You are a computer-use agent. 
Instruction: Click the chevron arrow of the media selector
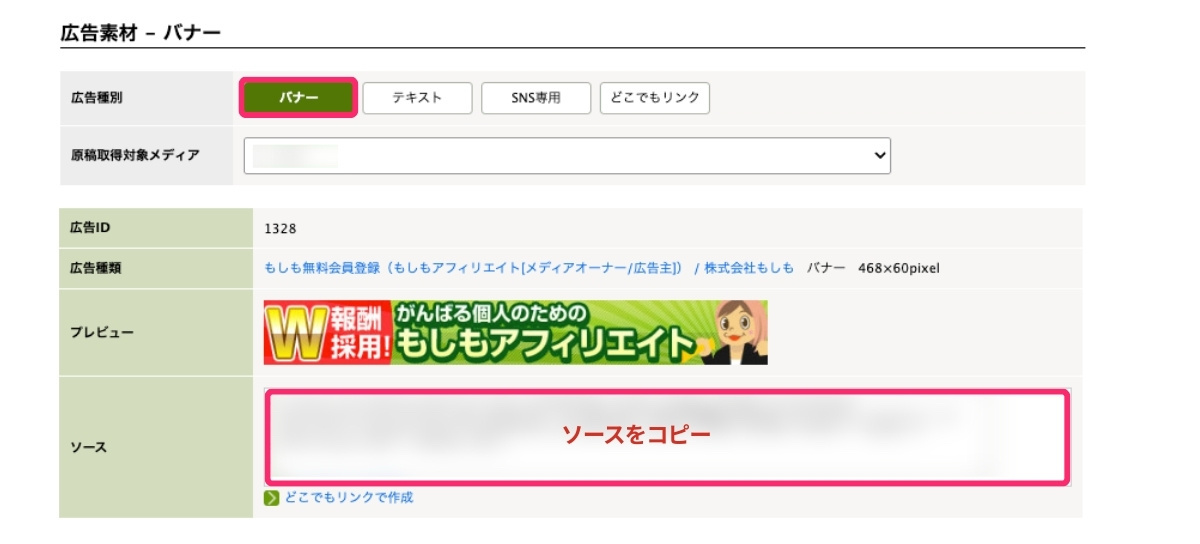(880, 156)
